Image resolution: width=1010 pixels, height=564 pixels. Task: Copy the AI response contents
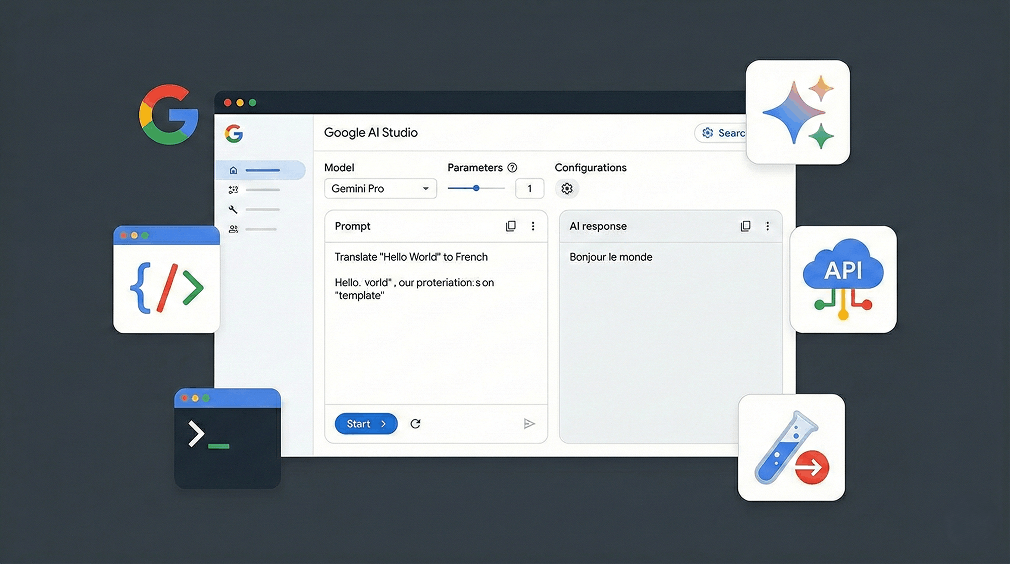745,226
